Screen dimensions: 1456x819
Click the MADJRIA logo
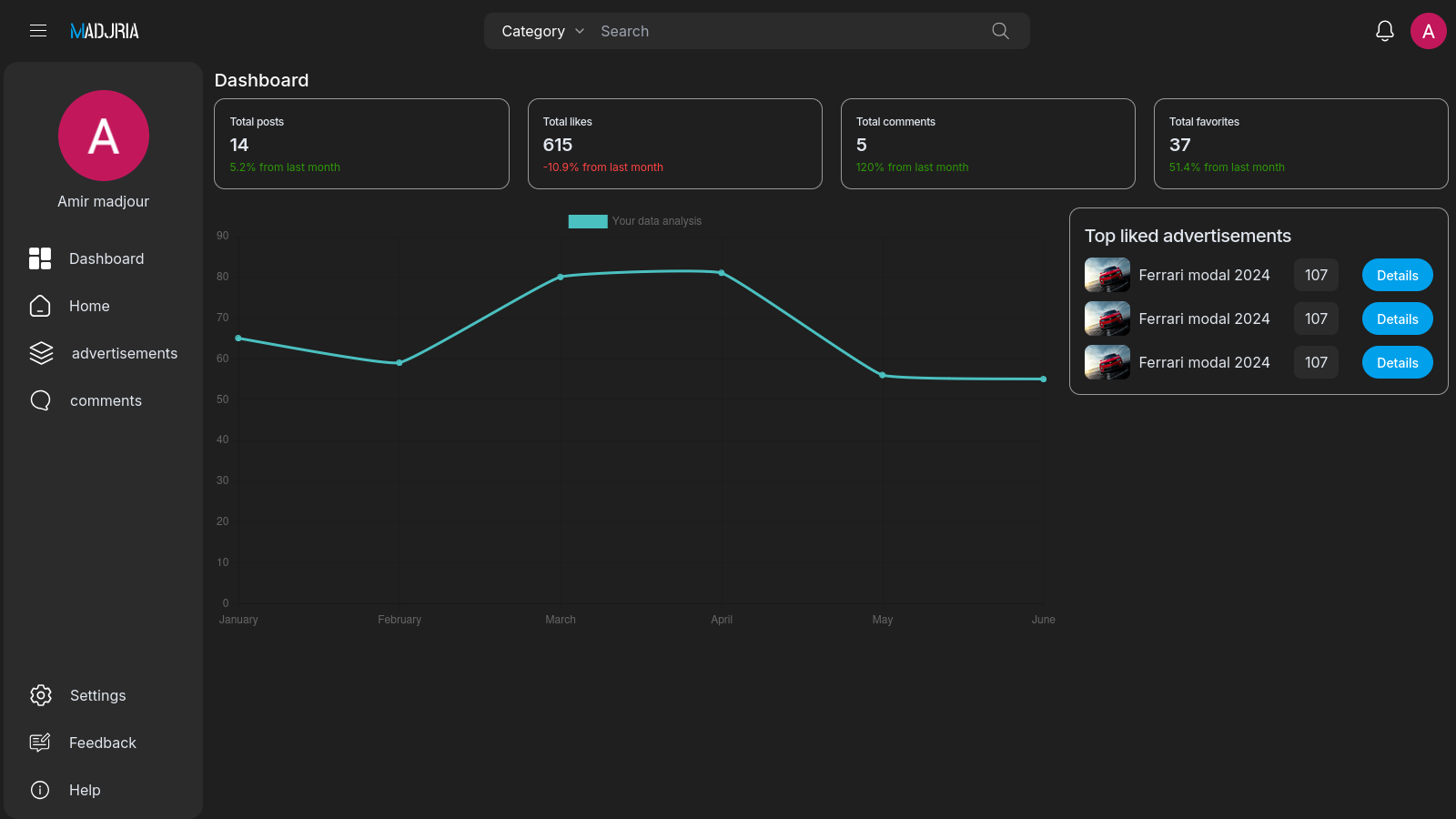[105, 31]
